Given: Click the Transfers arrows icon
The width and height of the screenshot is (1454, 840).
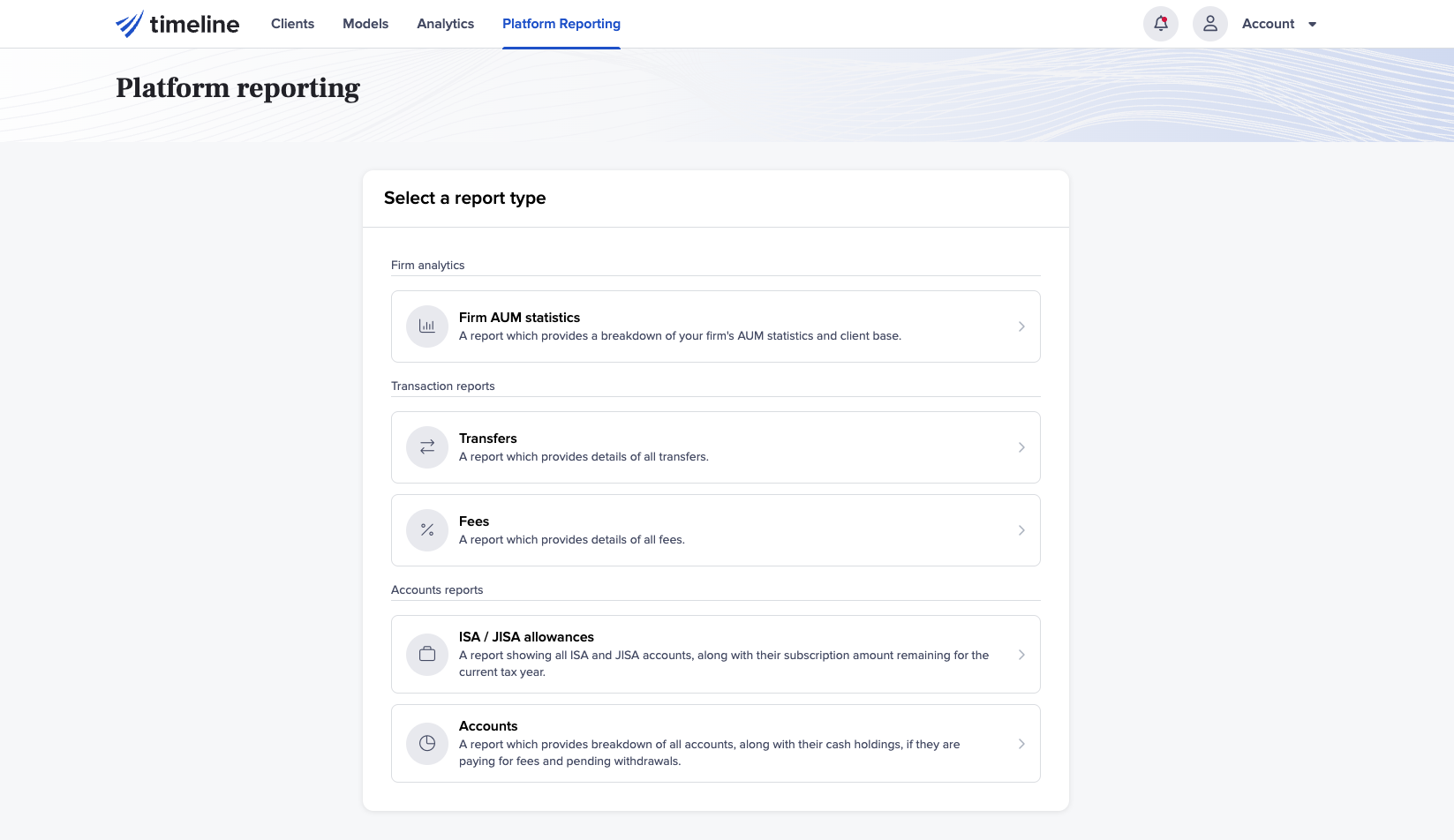Looking at the screenshot, I should click(x=427, y=447).
